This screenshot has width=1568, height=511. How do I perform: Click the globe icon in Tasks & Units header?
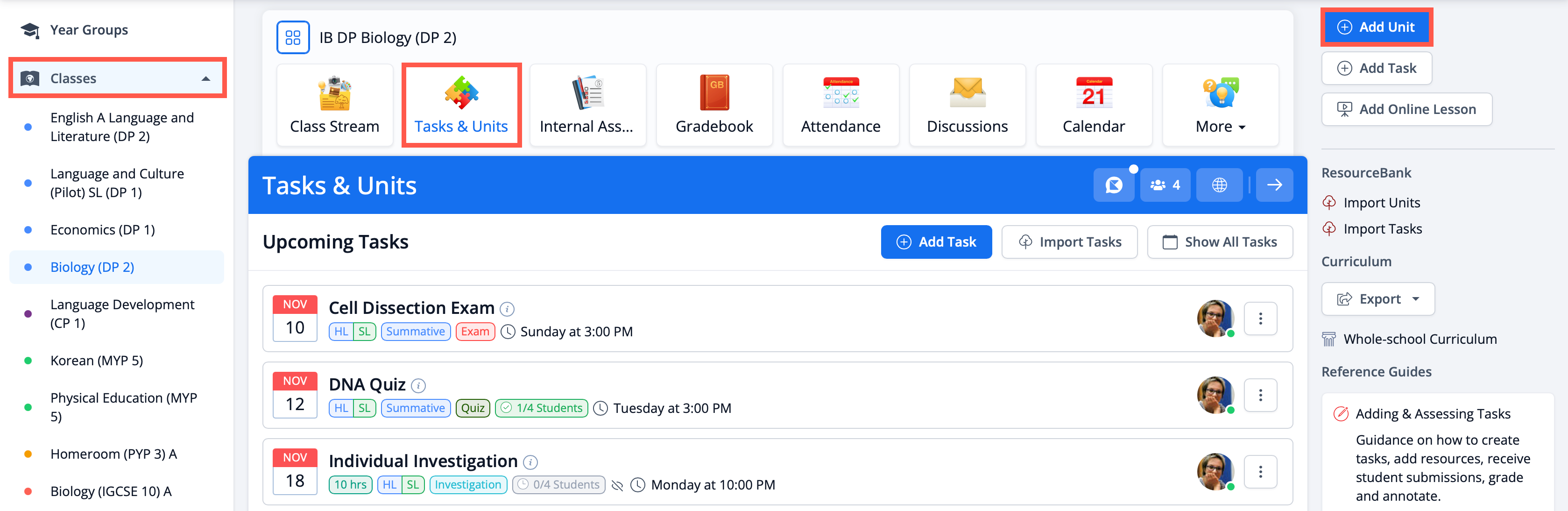coord(1219,185)
